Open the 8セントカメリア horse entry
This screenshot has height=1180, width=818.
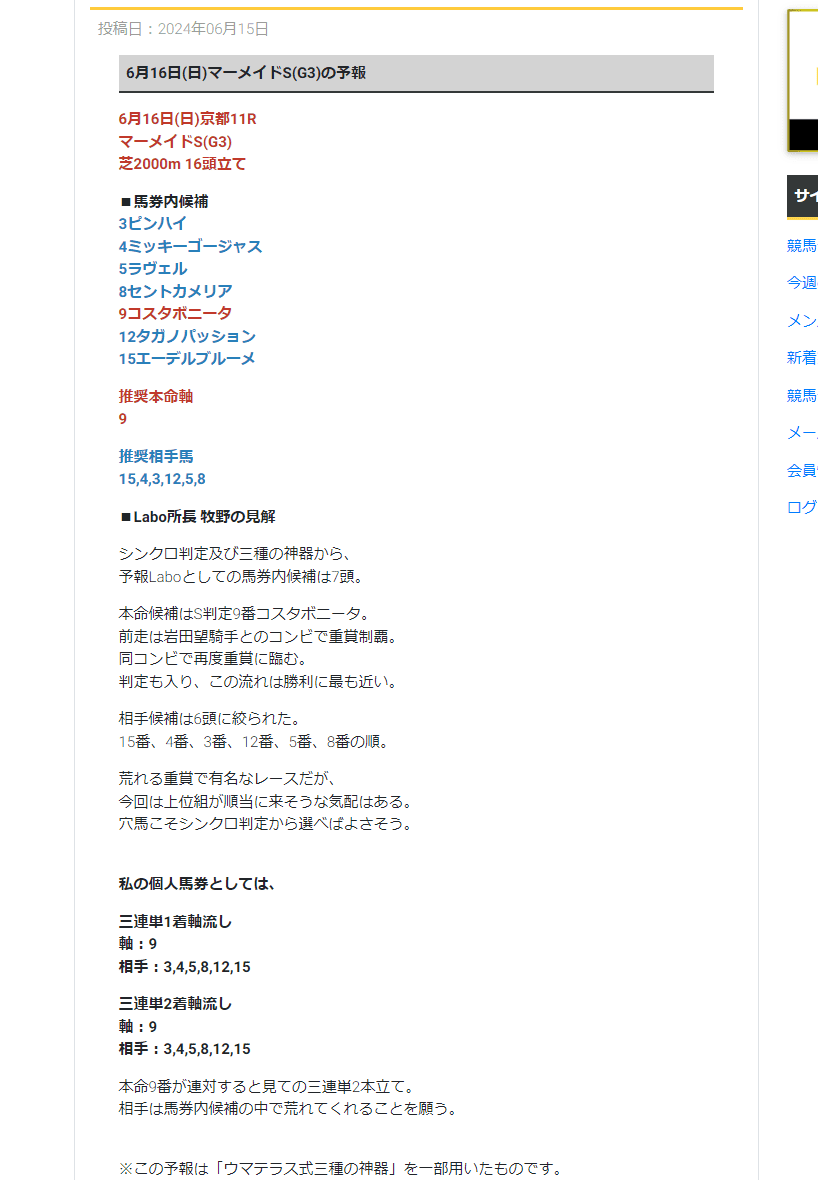pos(175,292)
